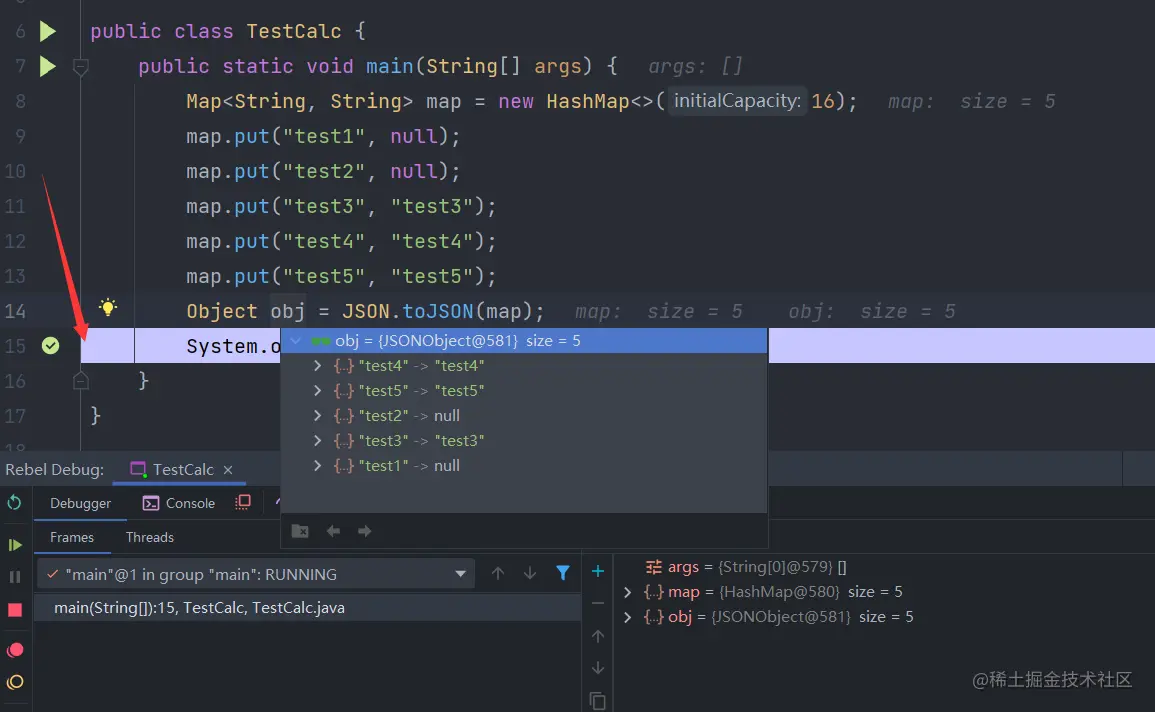This screenshot has height=712, width=1155.
Task: Click the toJSON method call
Action: click(x=438, y=311)
